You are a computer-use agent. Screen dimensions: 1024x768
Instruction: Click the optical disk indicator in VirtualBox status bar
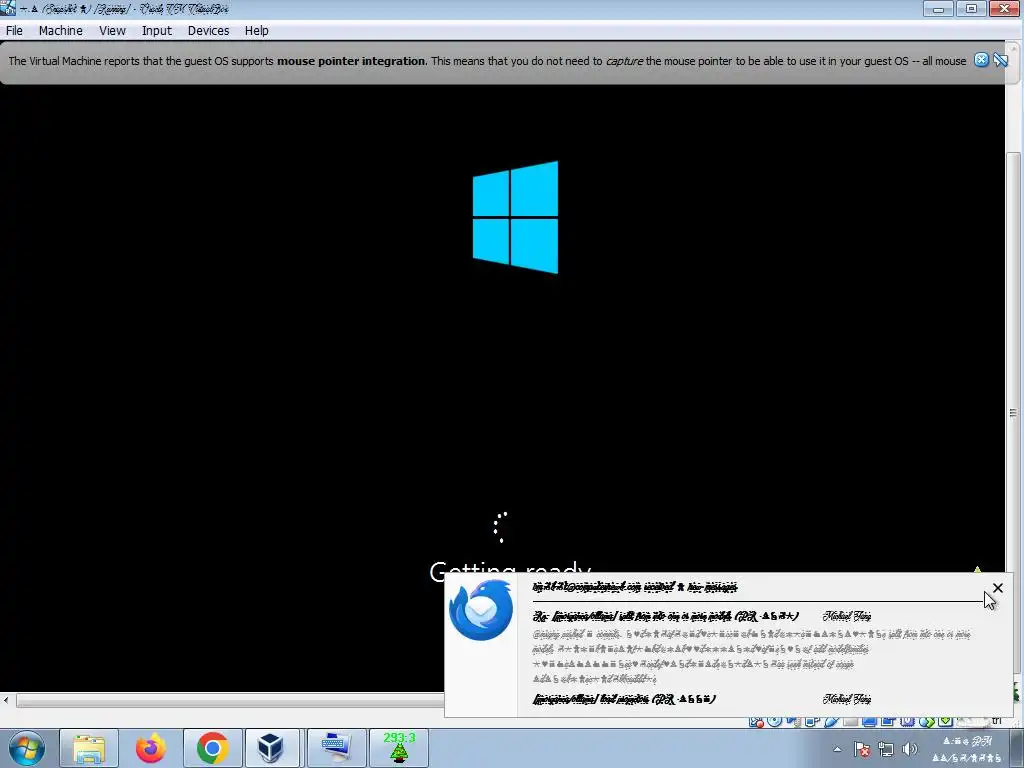click(x=775, y=722)
